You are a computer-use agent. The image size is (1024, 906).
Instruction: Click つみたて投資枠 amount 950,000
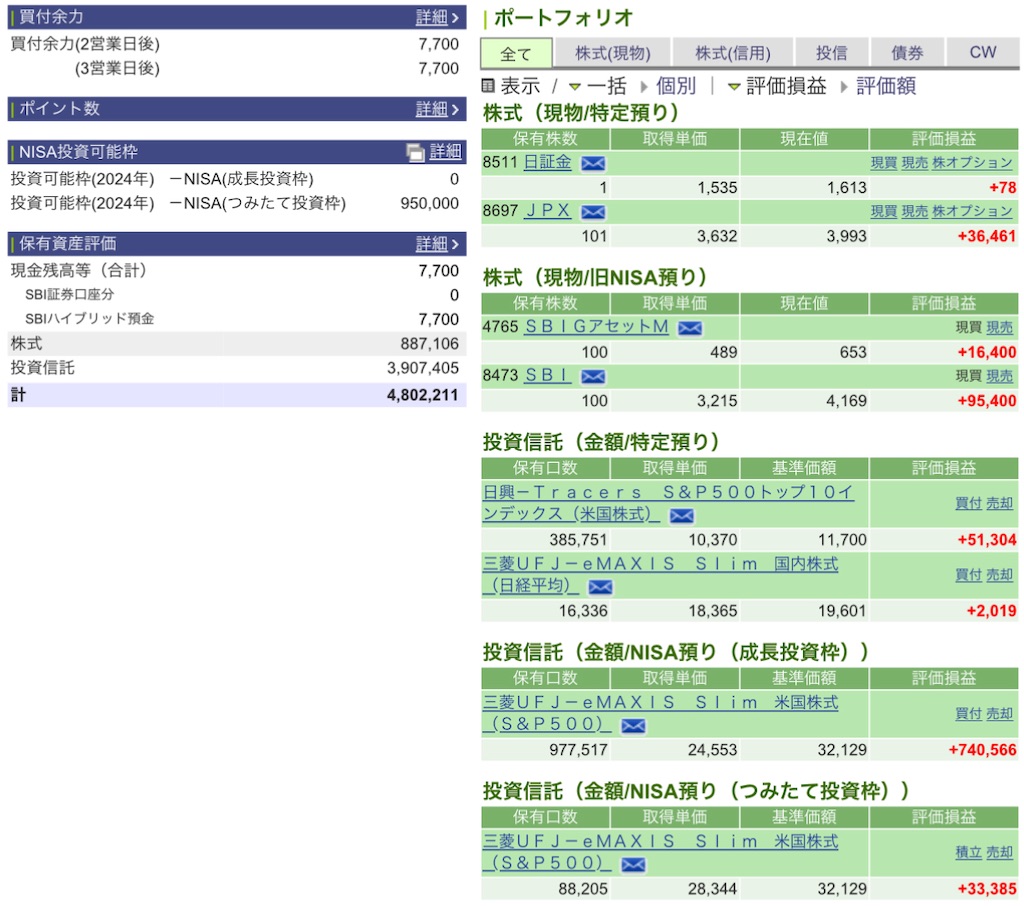(430, 204)
